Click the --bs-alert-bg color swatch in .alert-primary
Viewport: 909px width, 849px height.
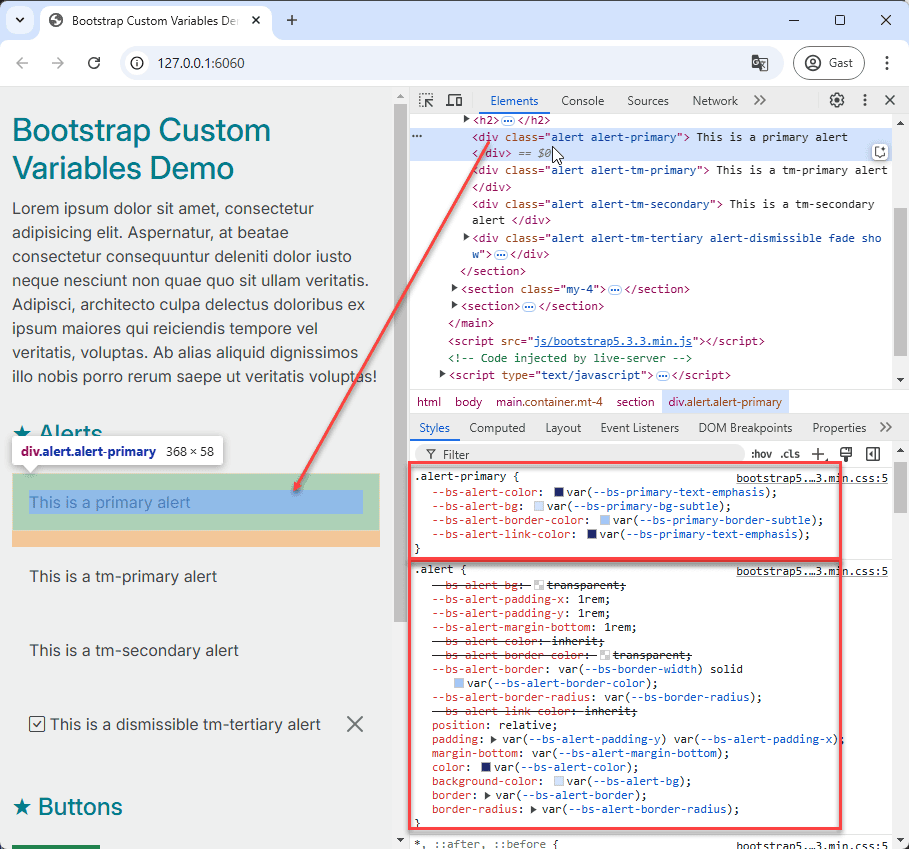(539, 507)
